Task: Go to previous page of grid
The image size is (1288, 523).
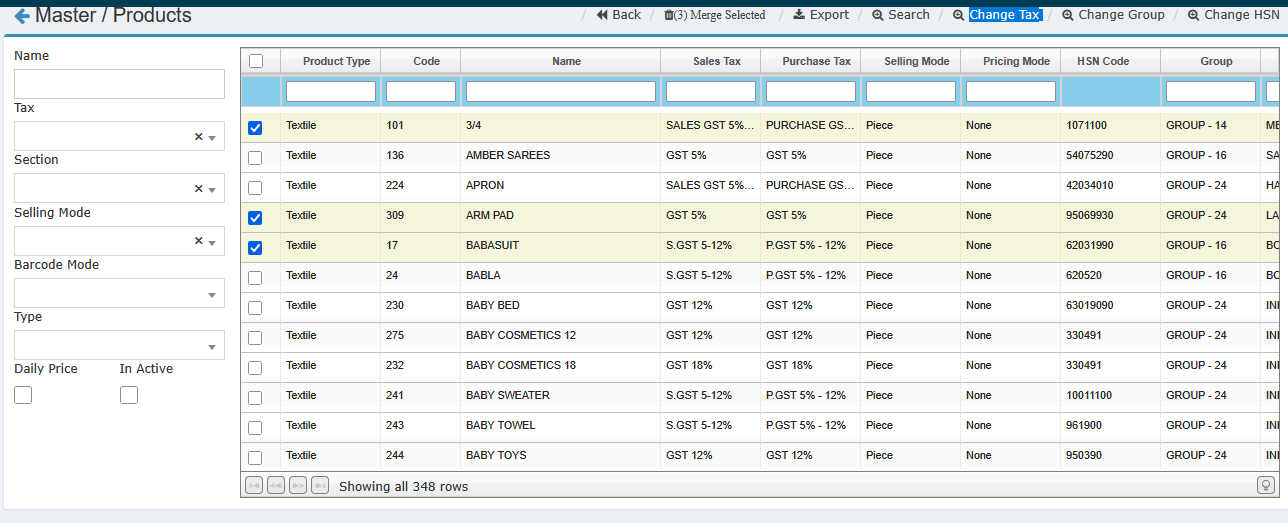Action: 276,486
